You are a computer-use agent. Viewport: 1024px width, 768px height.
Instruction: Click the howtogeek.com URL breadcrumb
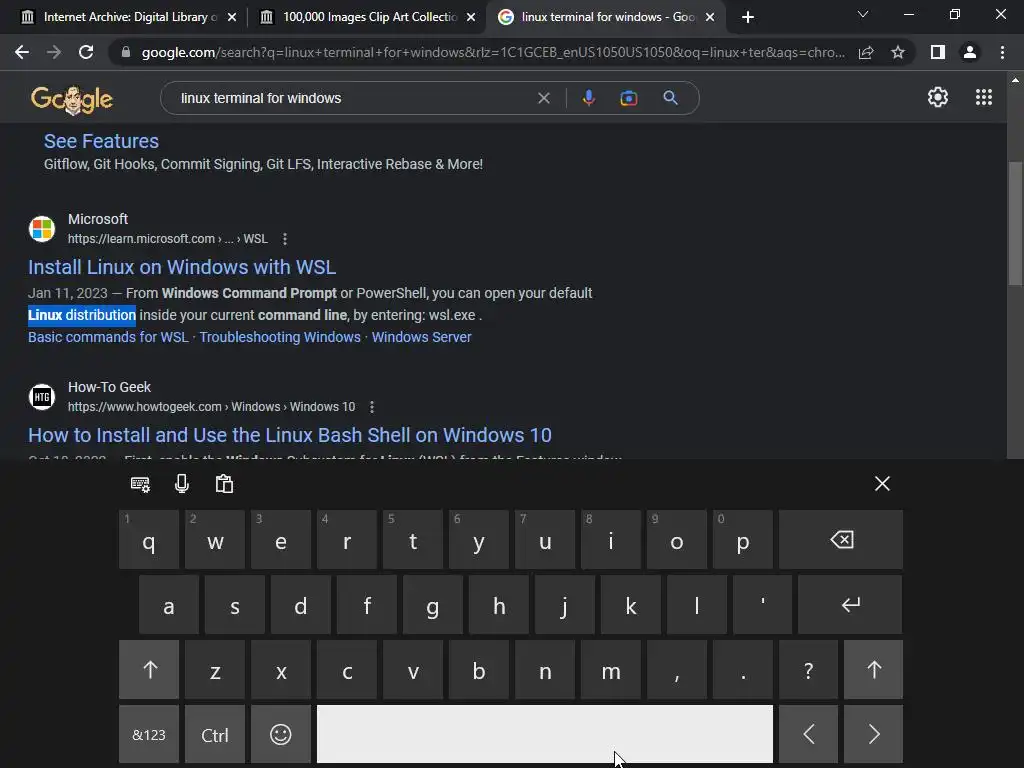212,407
